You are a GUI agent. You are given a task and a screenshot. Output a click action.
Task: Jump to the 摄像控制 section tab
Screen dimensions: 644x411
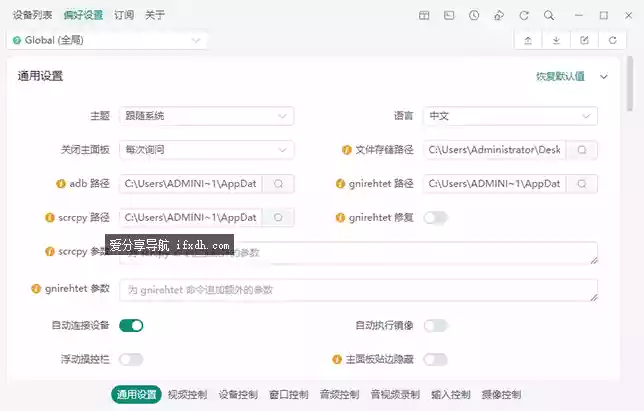click(501, 395)
